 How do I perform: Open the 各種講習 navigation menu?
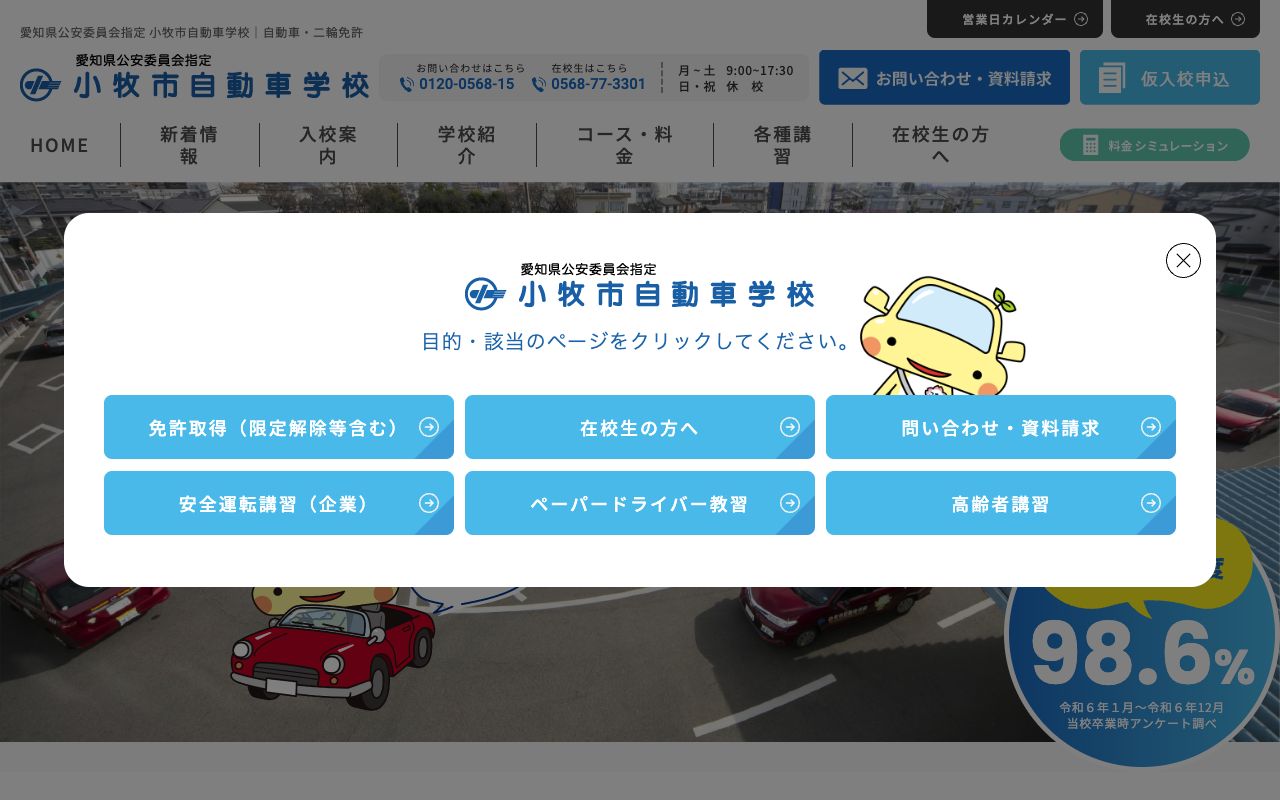pos(783,145)
